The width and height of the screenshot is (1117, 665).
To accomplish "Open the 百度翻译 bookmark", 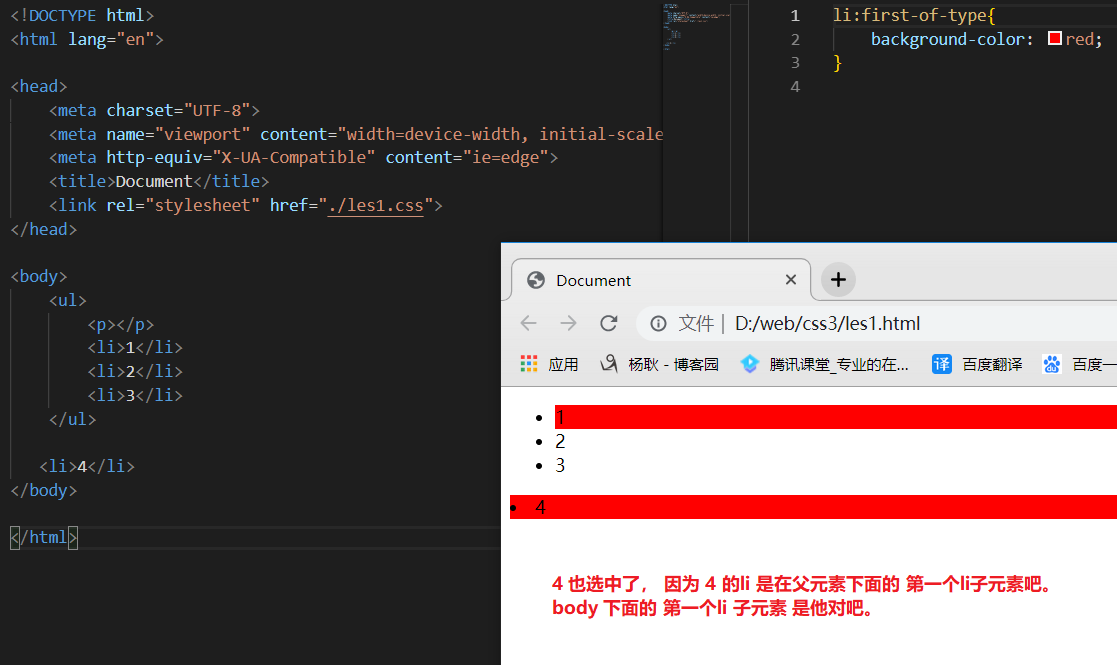I will tap(977, 364).
